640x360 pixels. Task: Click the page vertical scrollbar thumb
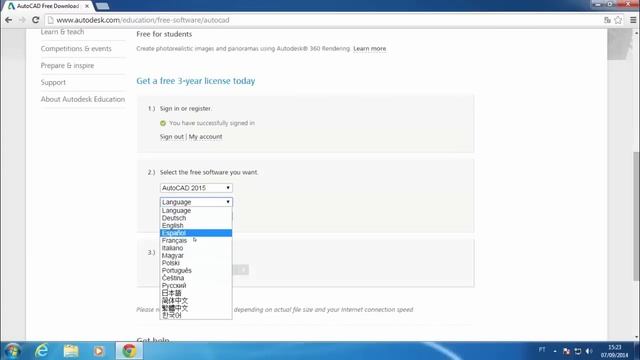point(636,216)
